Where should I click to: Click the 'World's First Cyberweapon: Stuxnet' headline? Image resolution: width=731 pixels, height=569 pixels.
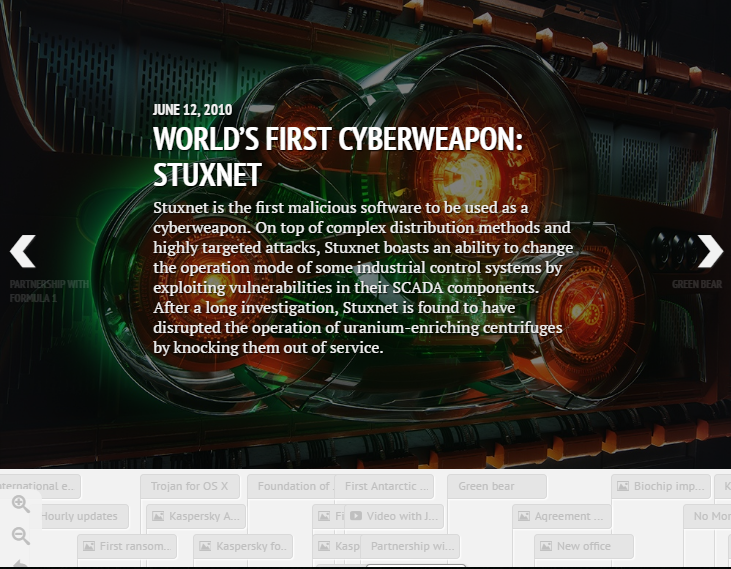coord(338,157)
